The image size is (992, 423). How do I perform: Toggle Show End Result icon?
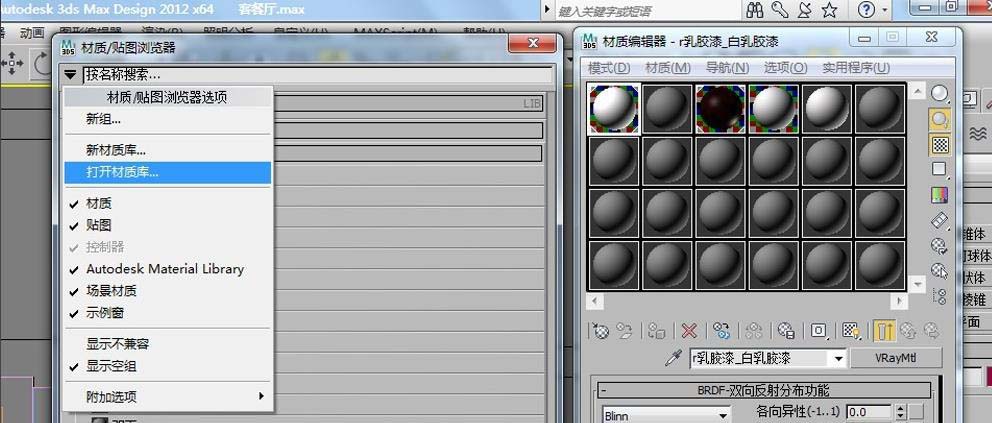point(884,330)
